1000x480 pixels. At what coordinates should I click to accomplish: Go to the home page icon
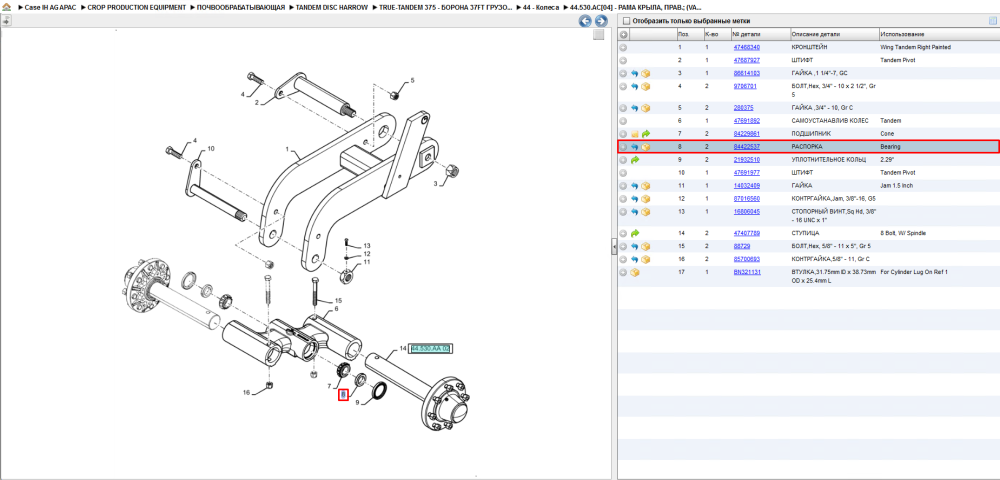6,7
